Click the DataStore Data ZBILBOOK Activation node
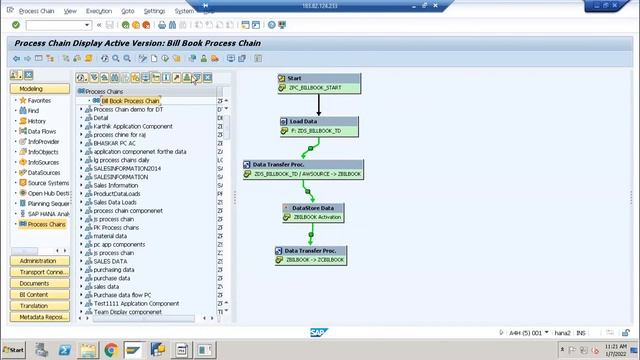640x360 pixels. click(313, 213)
